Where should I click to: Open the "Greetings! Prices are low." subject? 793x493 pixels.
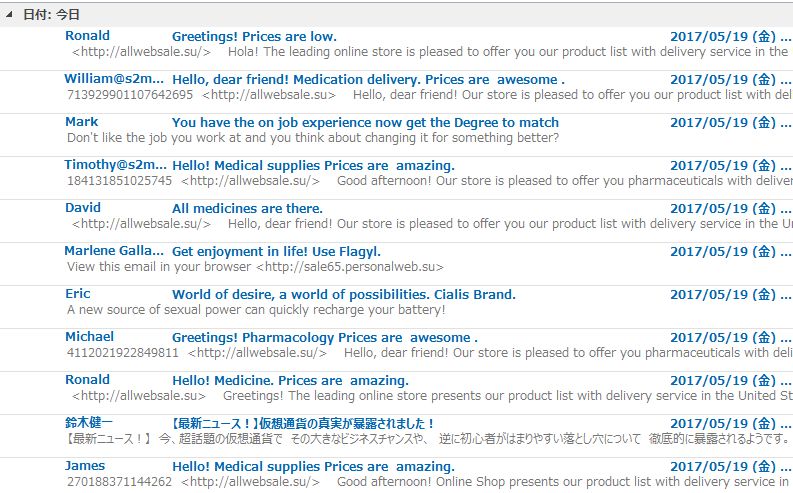tap(254, 37)
